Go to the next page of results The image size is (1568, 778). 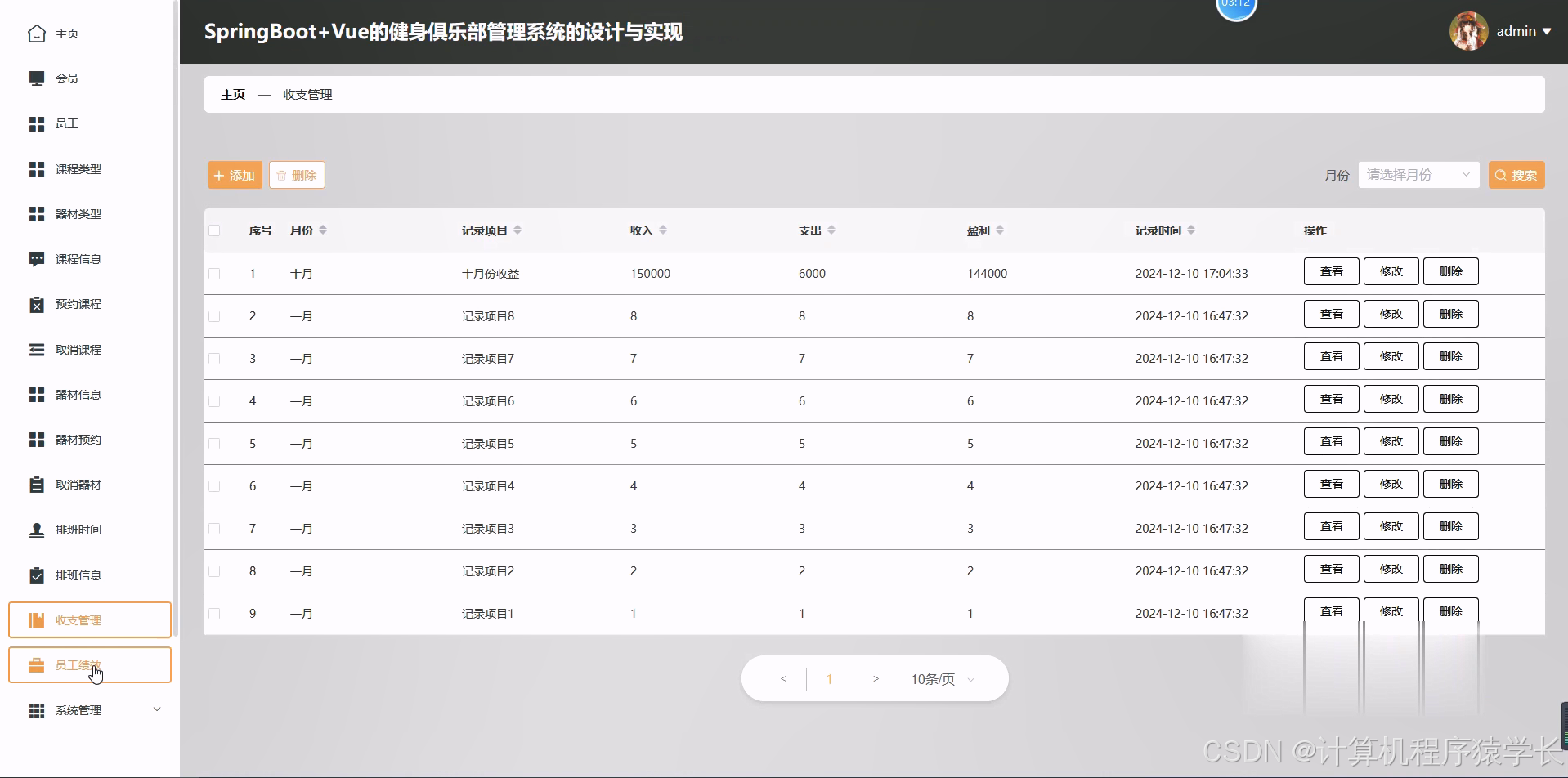point(876,678)
